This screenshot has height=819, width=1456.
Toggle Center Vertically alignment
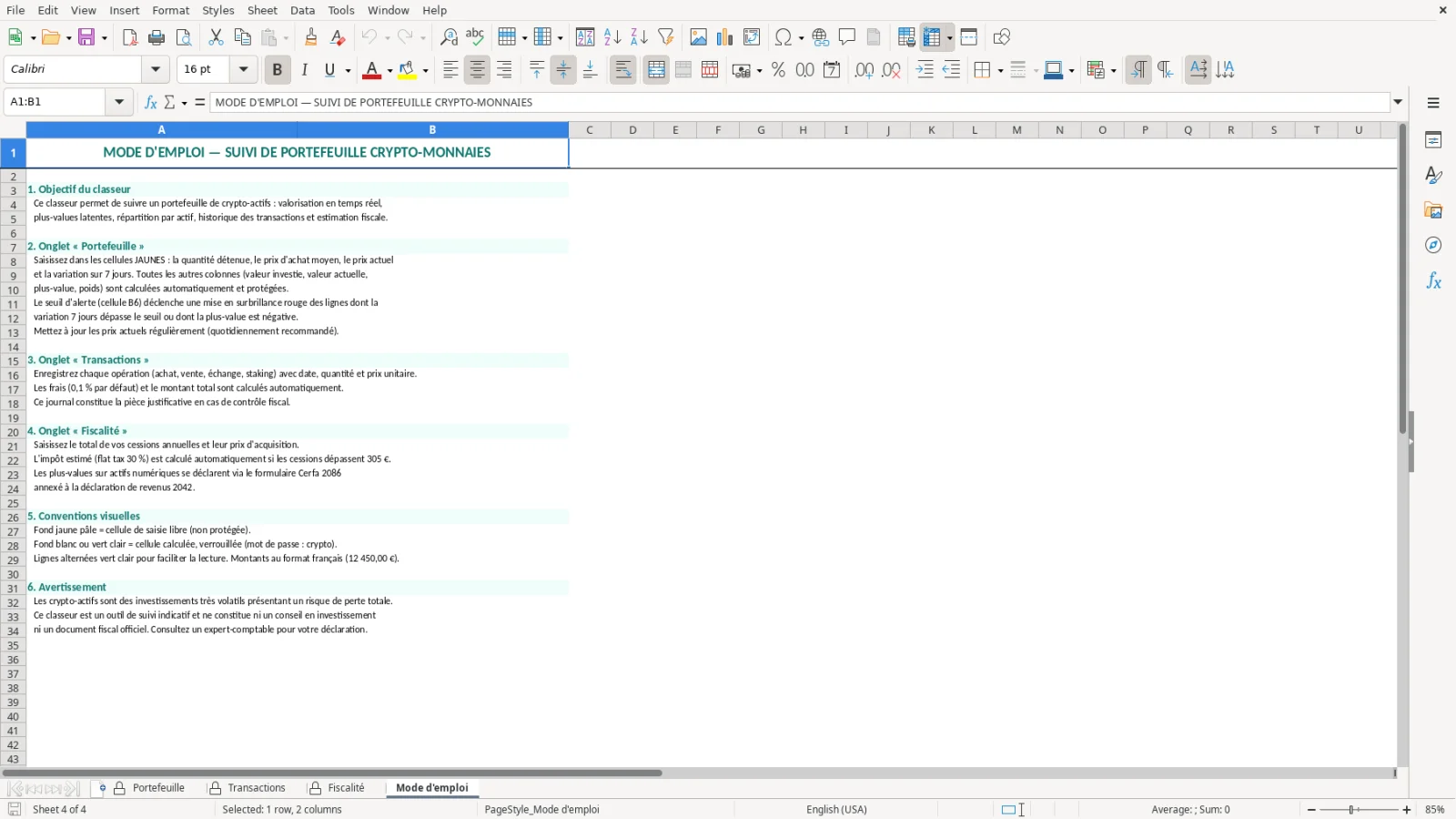[563, 70]
